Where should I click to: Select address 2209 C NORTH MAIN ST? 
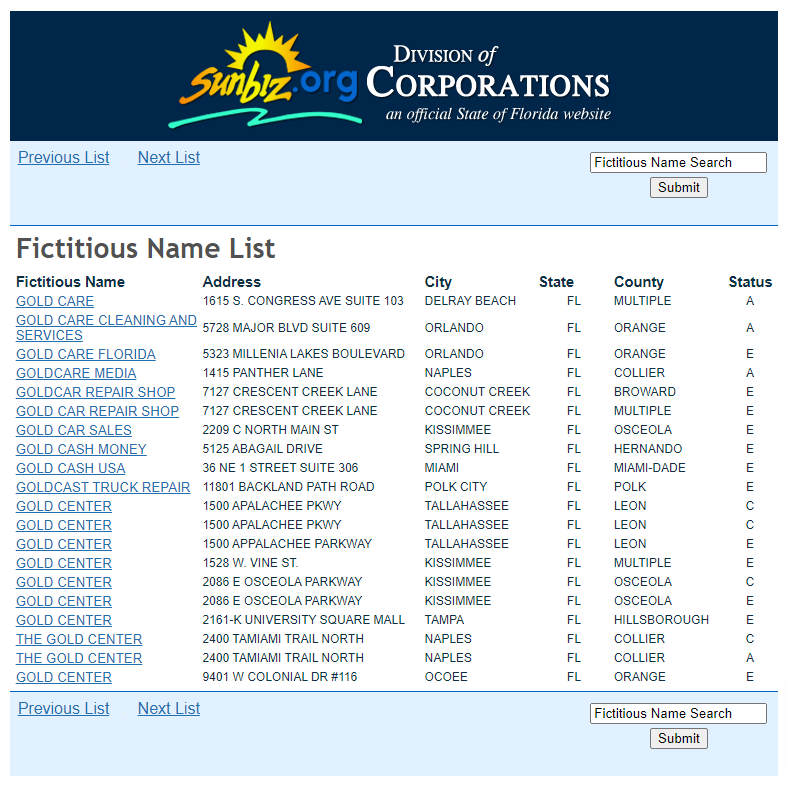[270, 430]
